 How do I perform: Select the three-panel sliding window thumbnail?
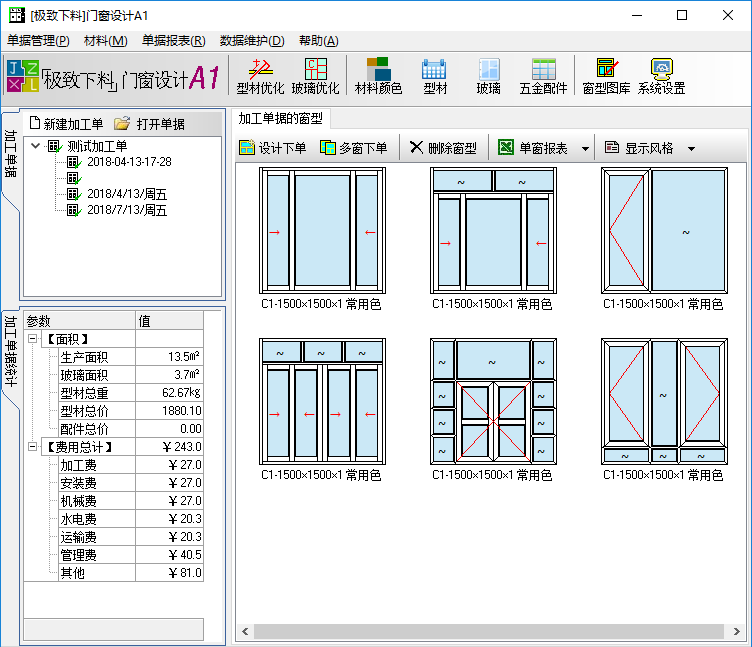(322, 230)
